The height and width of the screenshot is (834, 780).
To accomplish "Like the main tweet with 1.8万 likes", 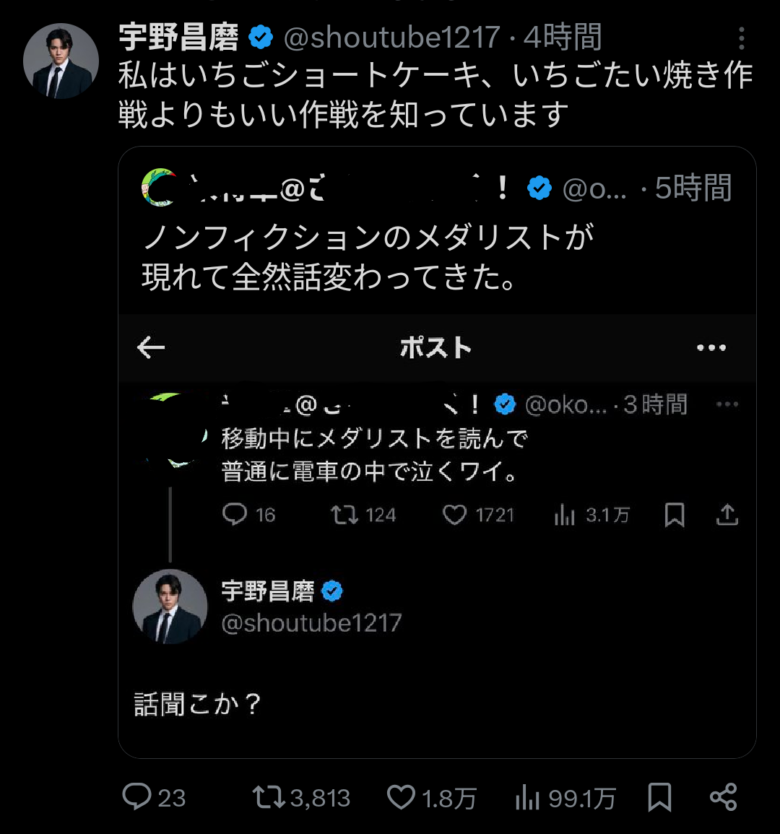I will (401, 797).
